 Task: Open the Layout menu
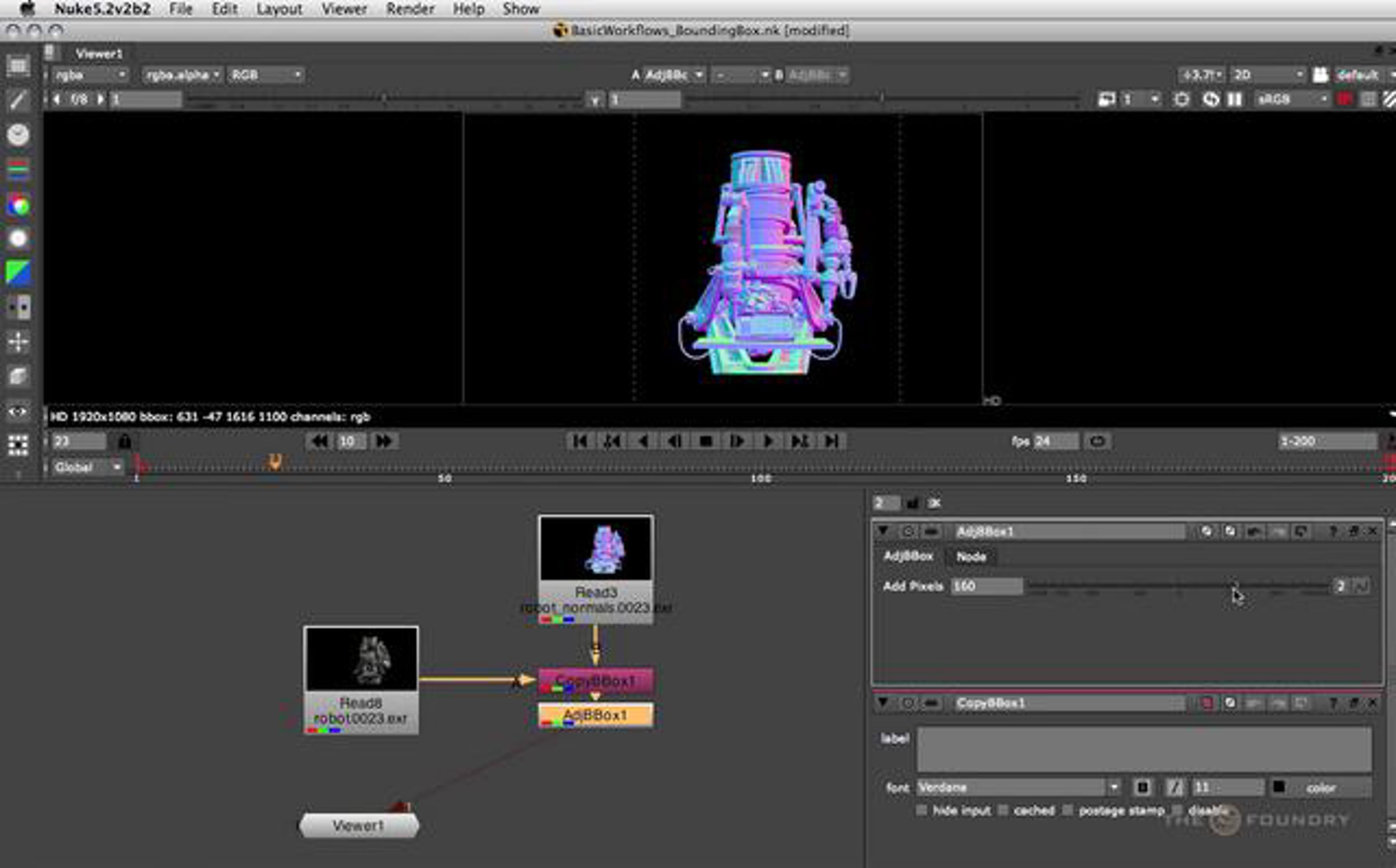(x=279, y=9)
